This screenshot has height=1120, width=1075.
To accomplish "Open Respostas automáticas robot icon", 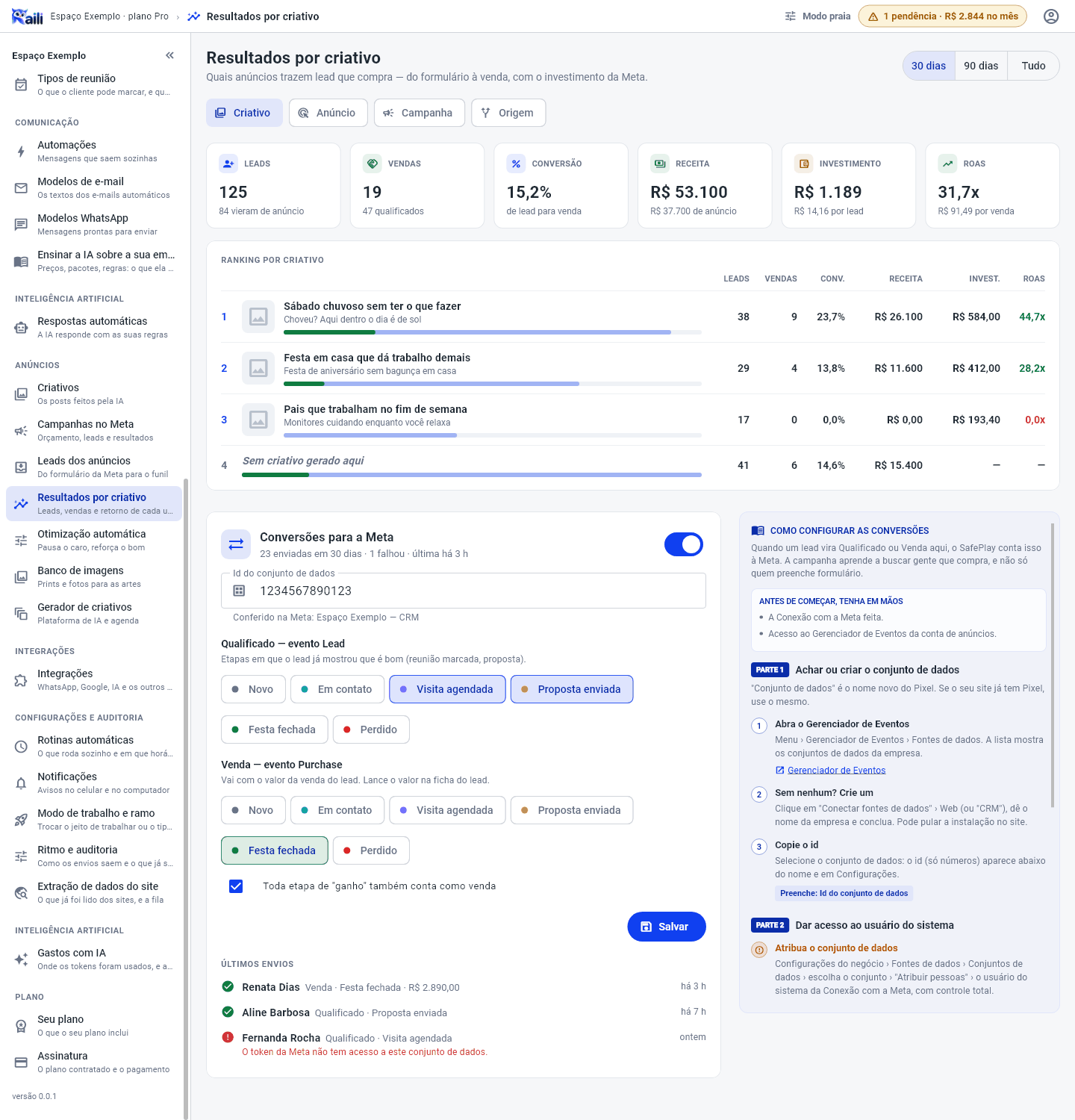I will coord(21,328).
